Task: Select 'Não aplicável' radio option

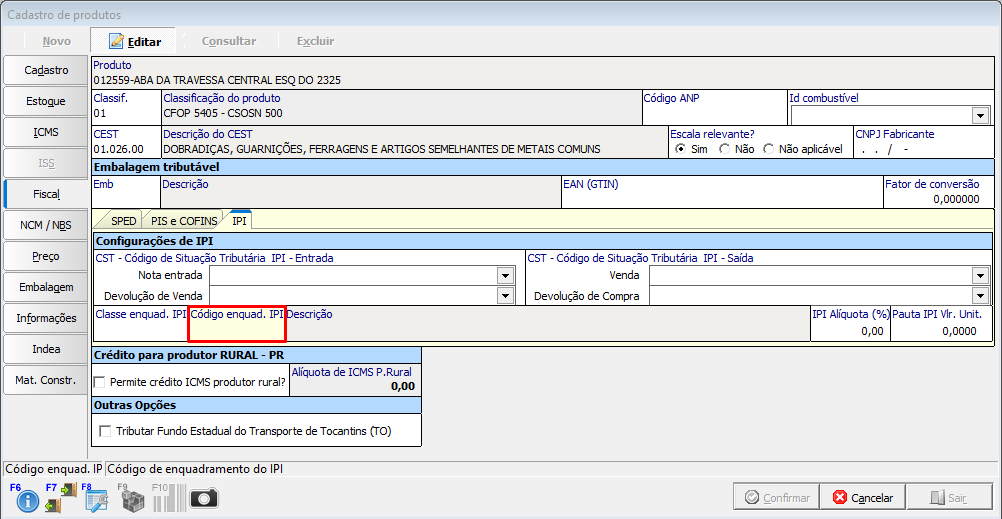Action: [x=768, y=149]
